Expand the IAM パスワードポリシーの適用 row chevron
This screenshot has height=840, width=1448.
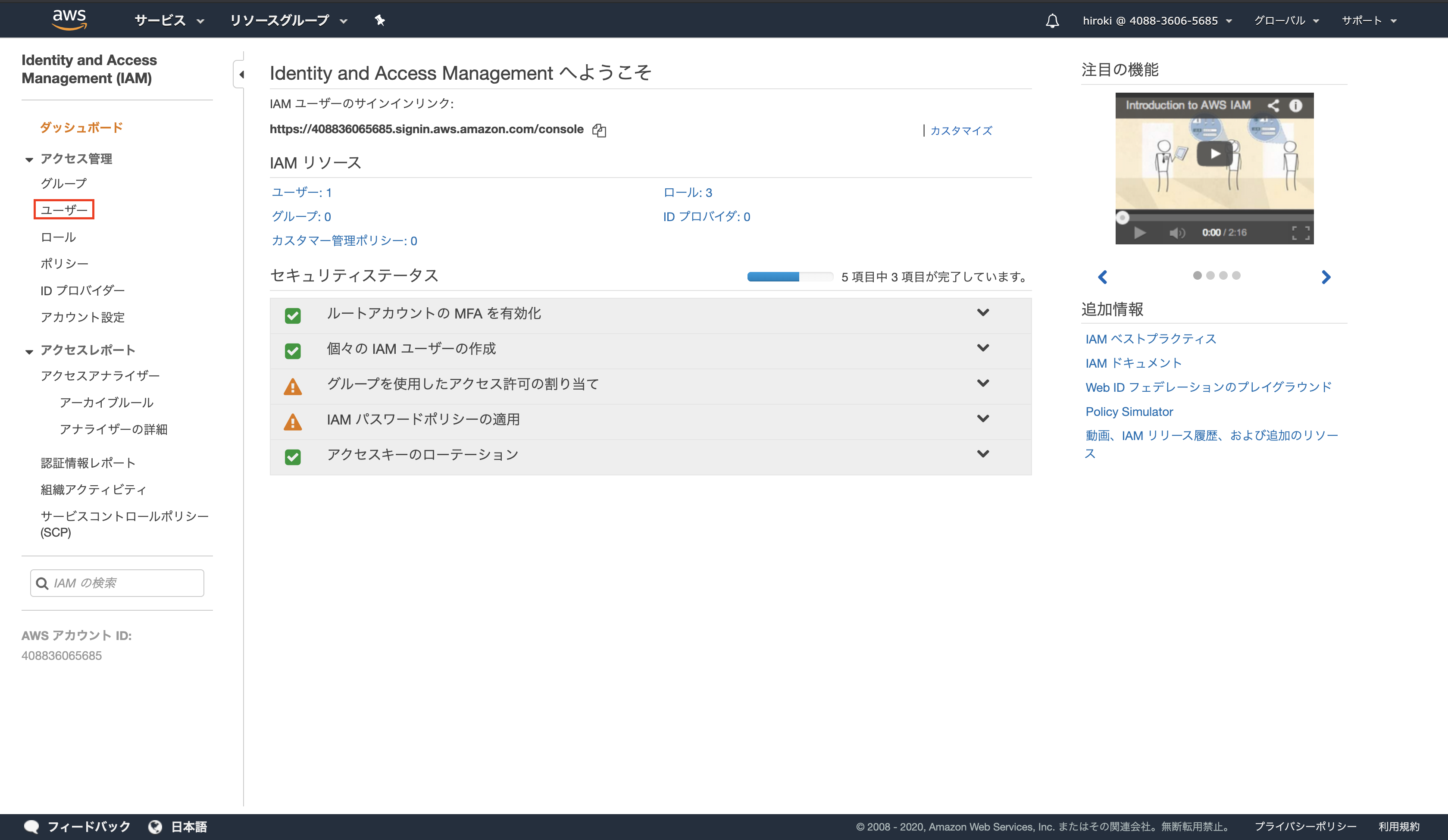tap(982, 418)
